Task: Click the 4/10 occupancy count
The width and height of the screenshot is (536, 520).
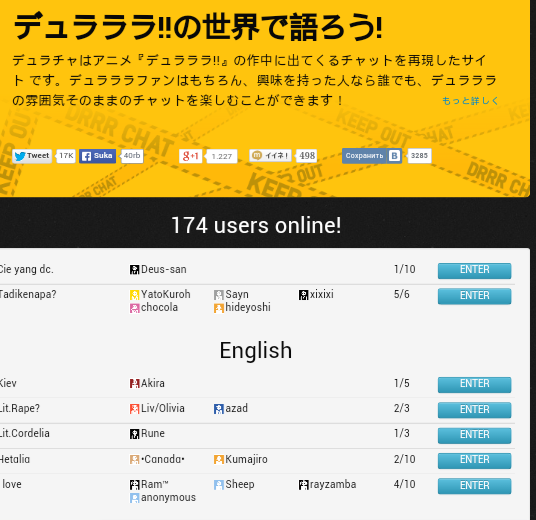Action: coord(404,484)
